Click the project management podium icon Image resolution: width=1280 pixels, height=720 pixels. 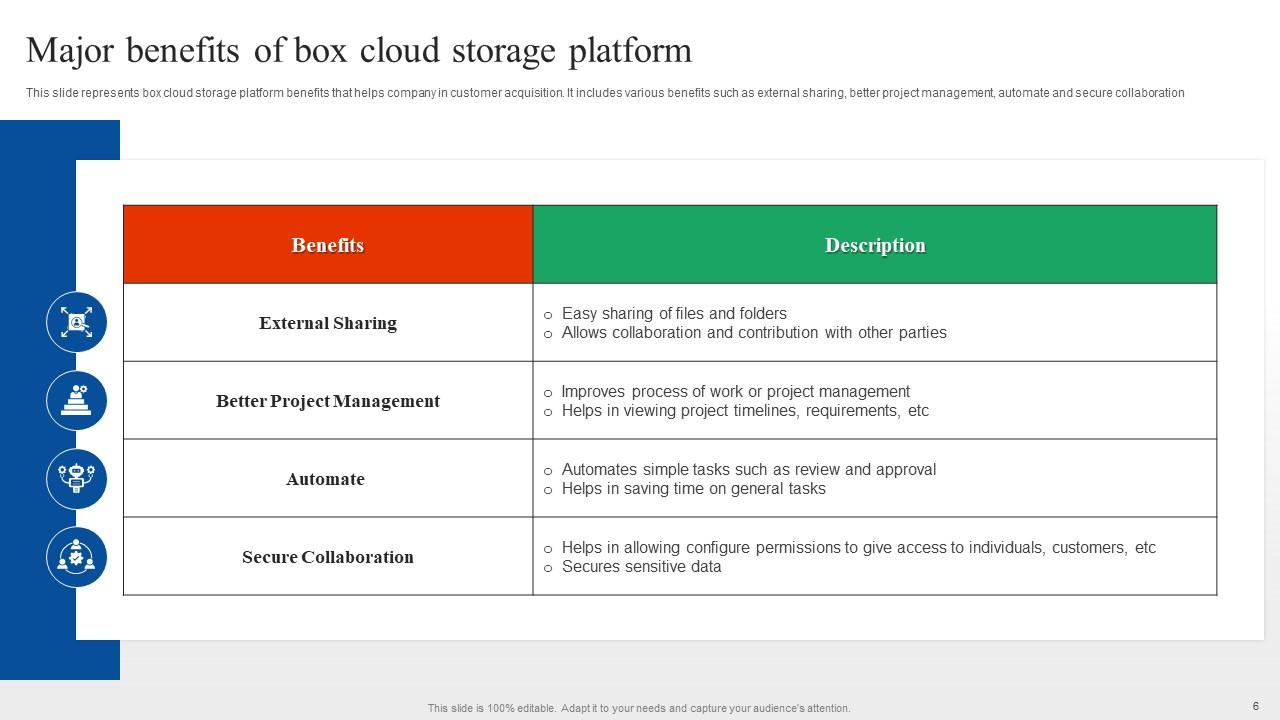click(x=76, y=400)
